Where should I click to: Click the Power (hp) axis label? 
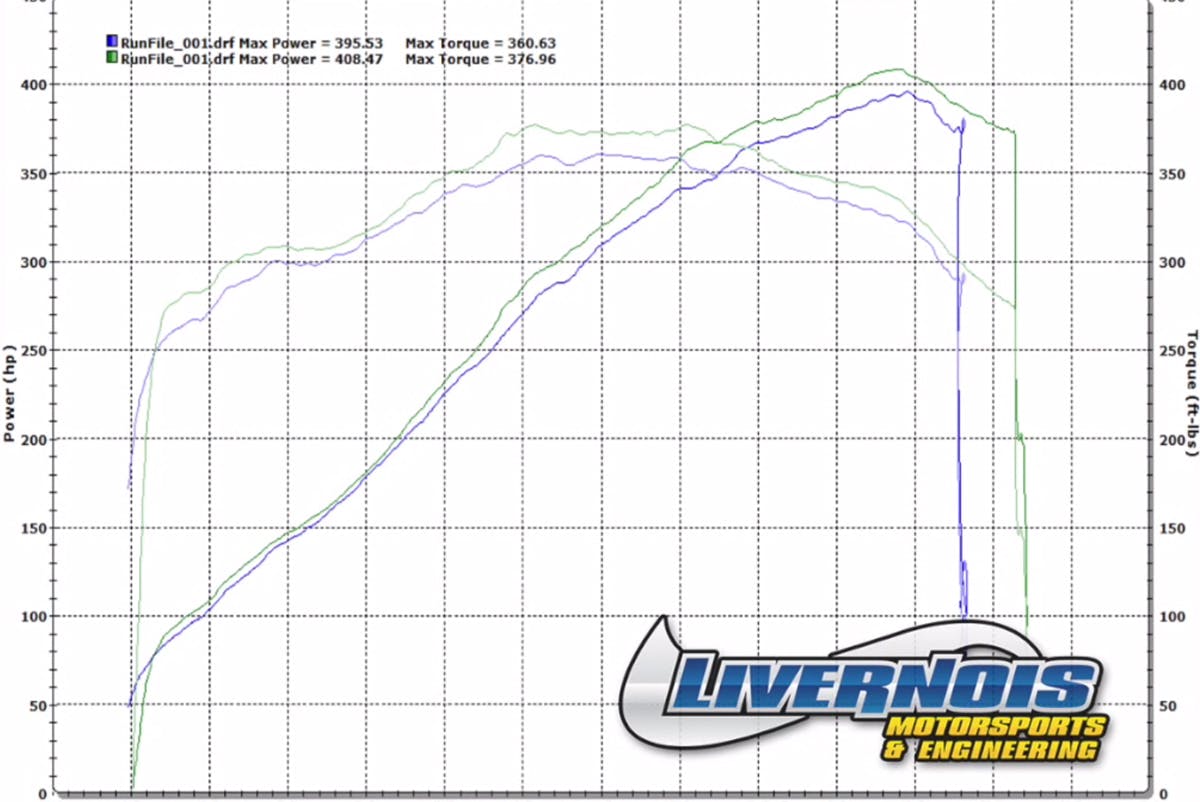(x=9, y=395)
